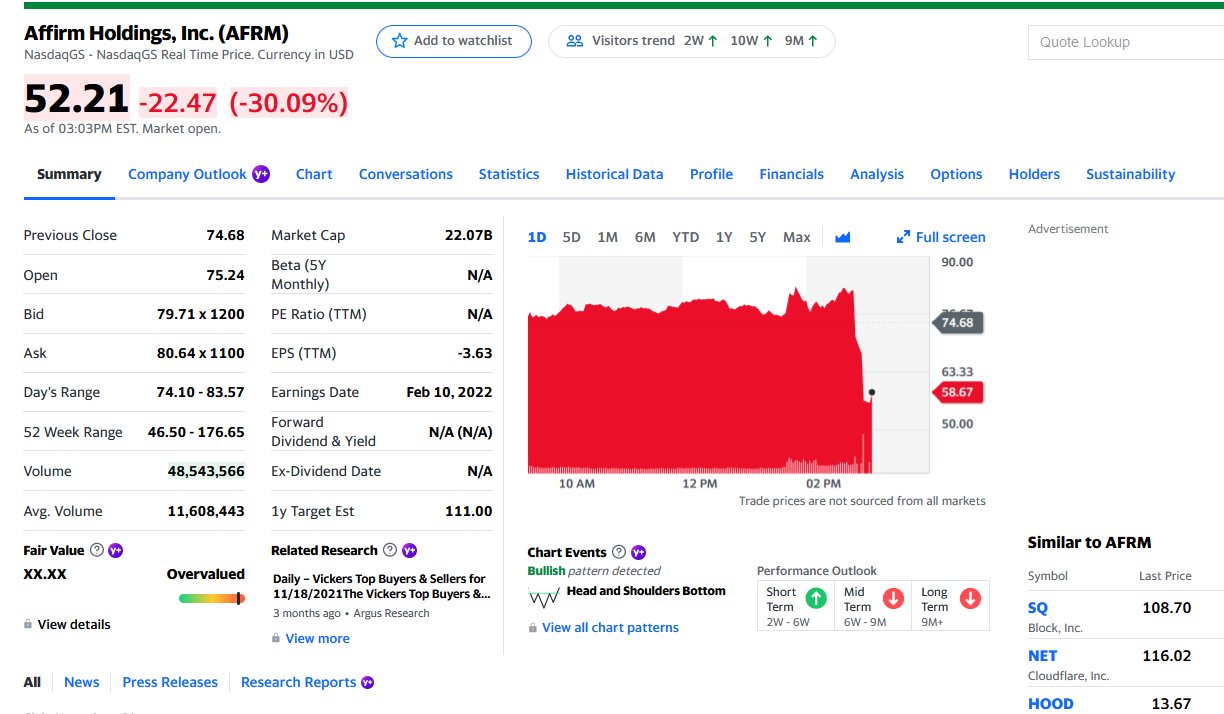Filter the feed by Research Reports
The height and width of the screenshot is (714, 1224).
(299, 682)
